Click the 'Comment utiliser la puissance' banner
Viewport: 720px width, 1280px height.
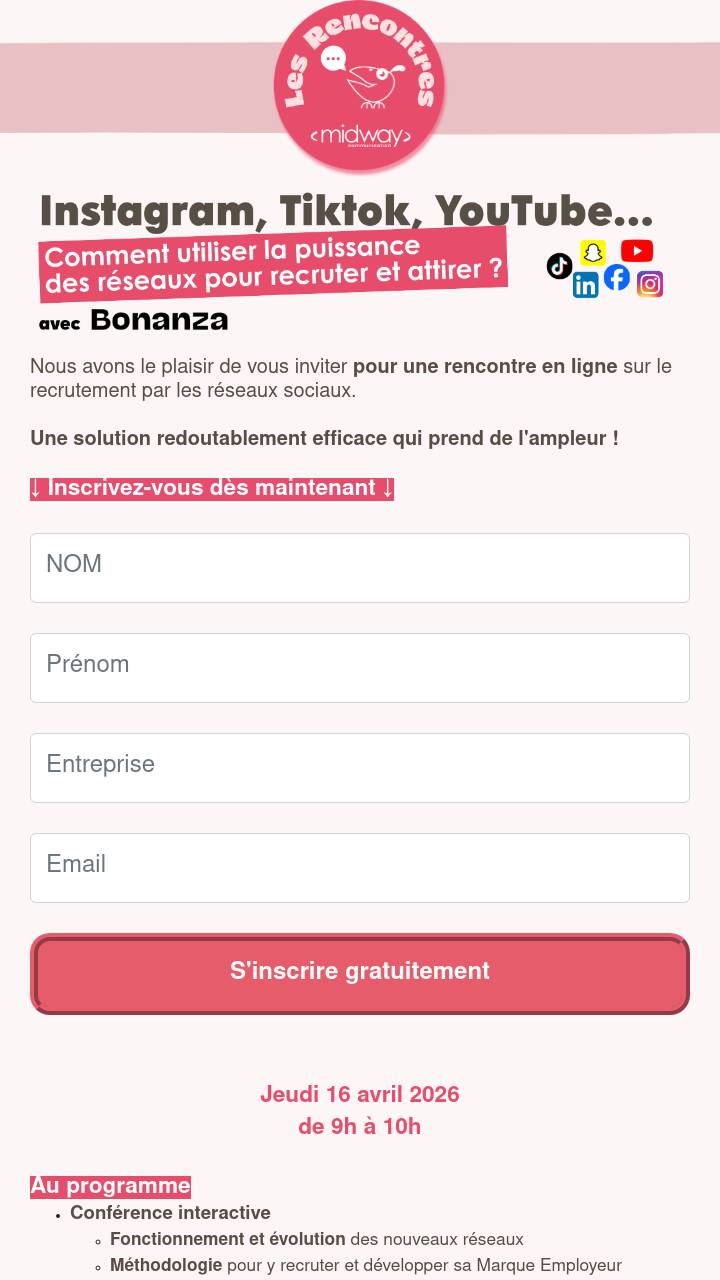point(272,264)
